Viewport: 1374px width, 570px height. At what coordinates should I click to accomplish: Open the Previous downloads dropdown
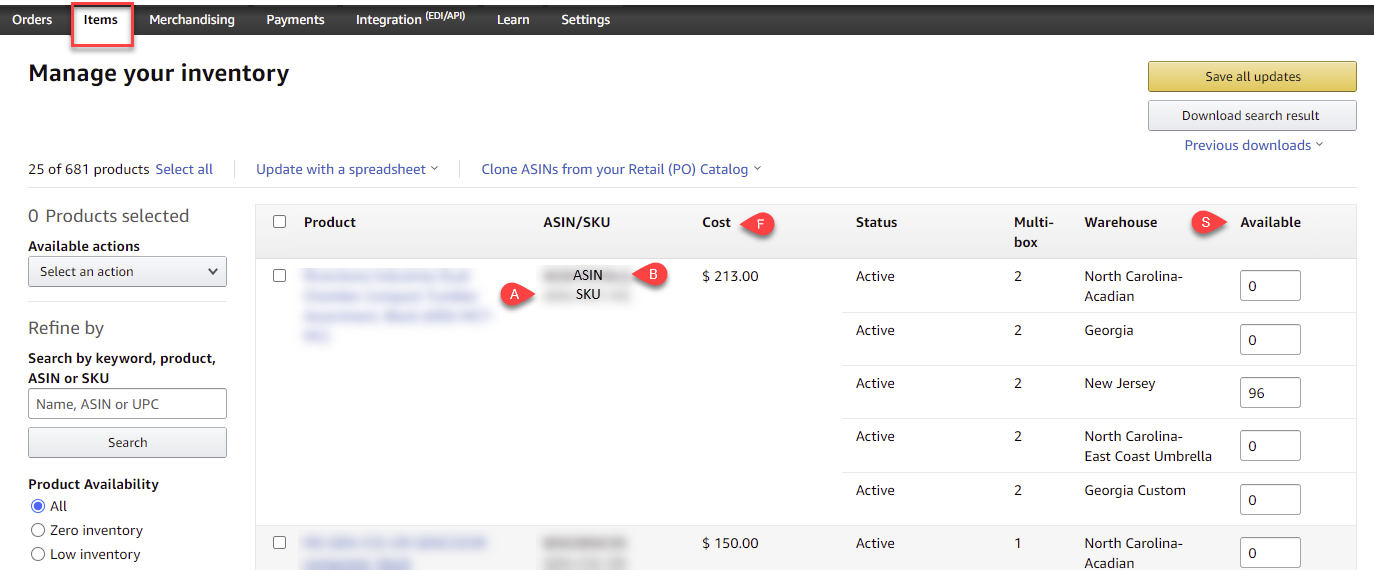(1253, 145)
